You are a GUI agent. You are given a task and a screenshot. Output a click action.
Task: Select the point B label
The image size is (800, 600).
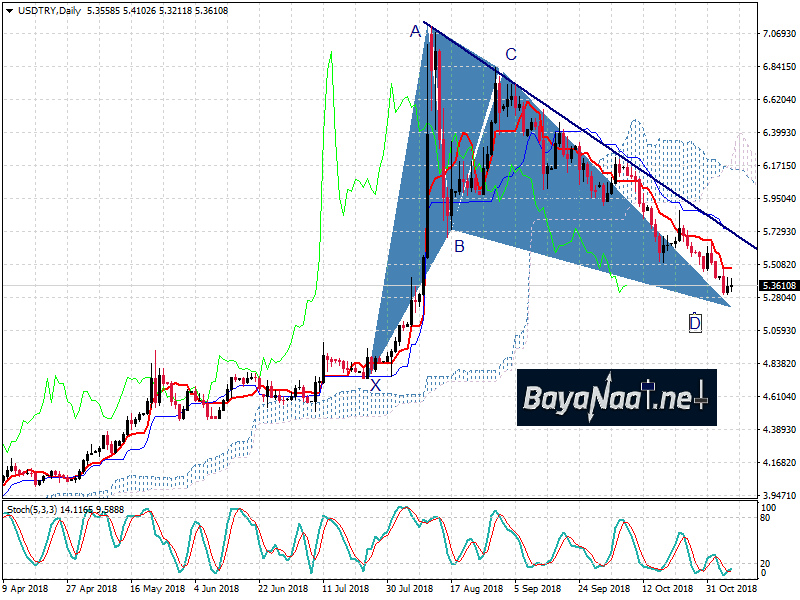pyautogui.click(x=459, y=245)
